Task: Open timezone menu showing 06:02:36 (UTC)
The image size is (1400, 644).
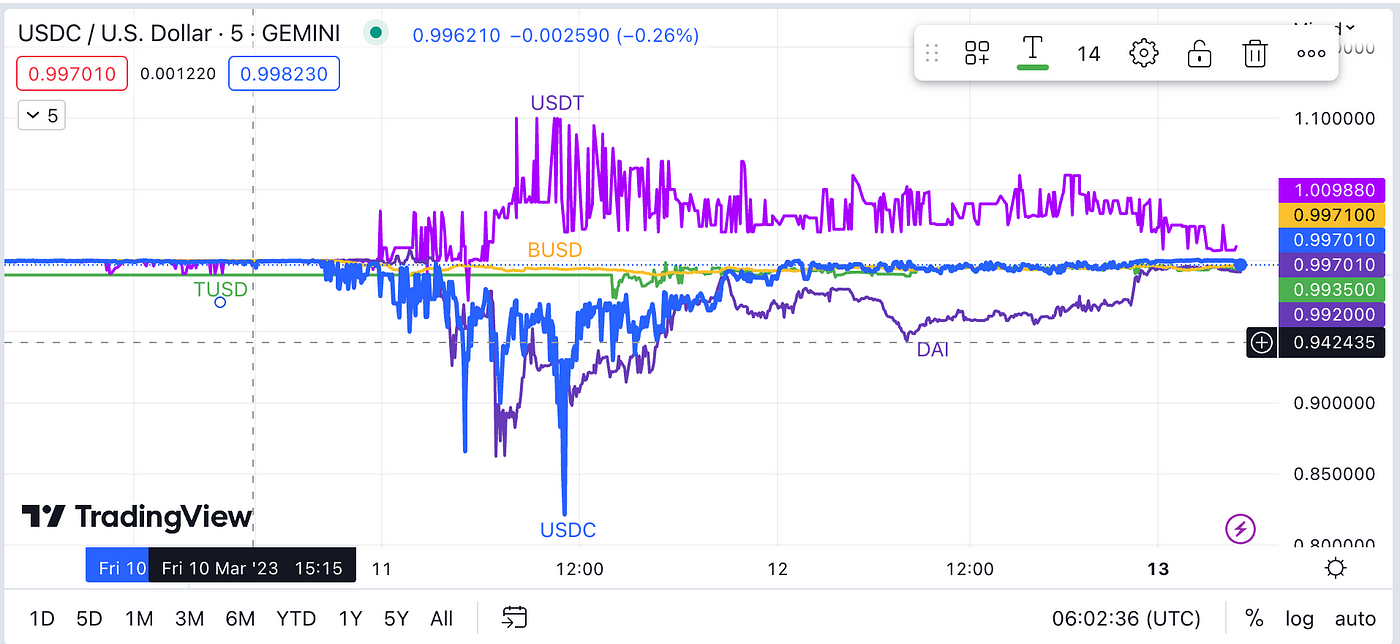Action: tap(1125, 618)
